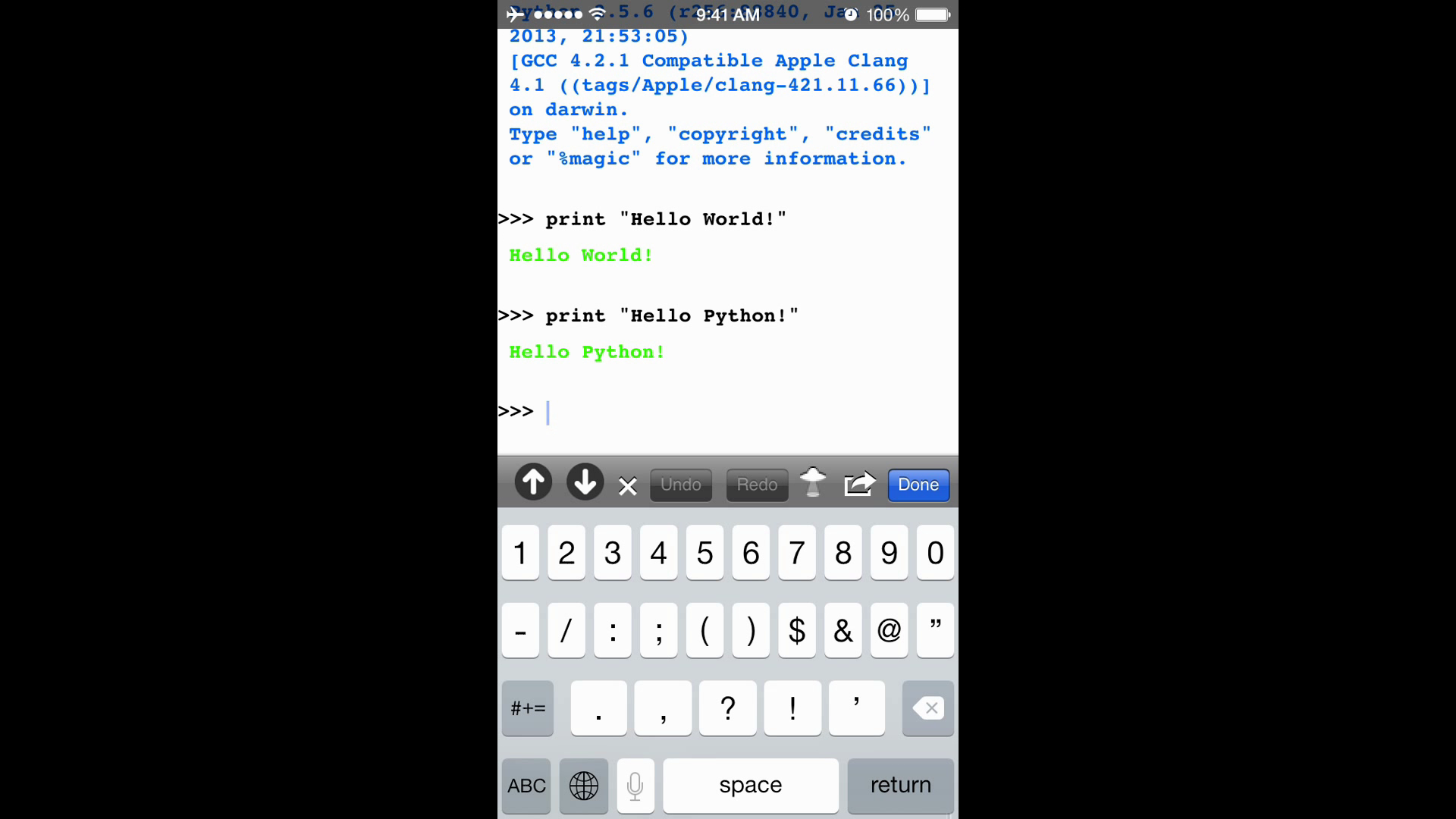Click the scroll down arrow icon
1456x819 pixels.
click(x=583, y=482)
